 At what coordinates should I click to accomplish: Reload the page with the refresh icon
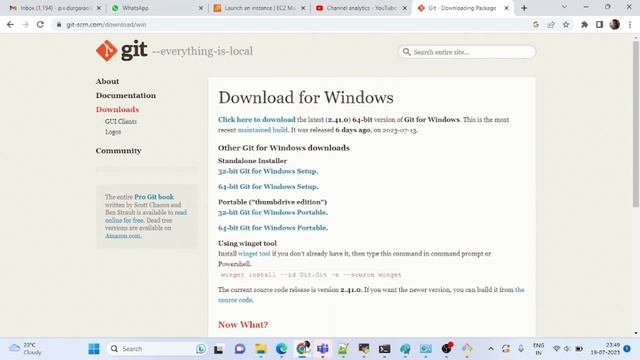pos(40,24)
